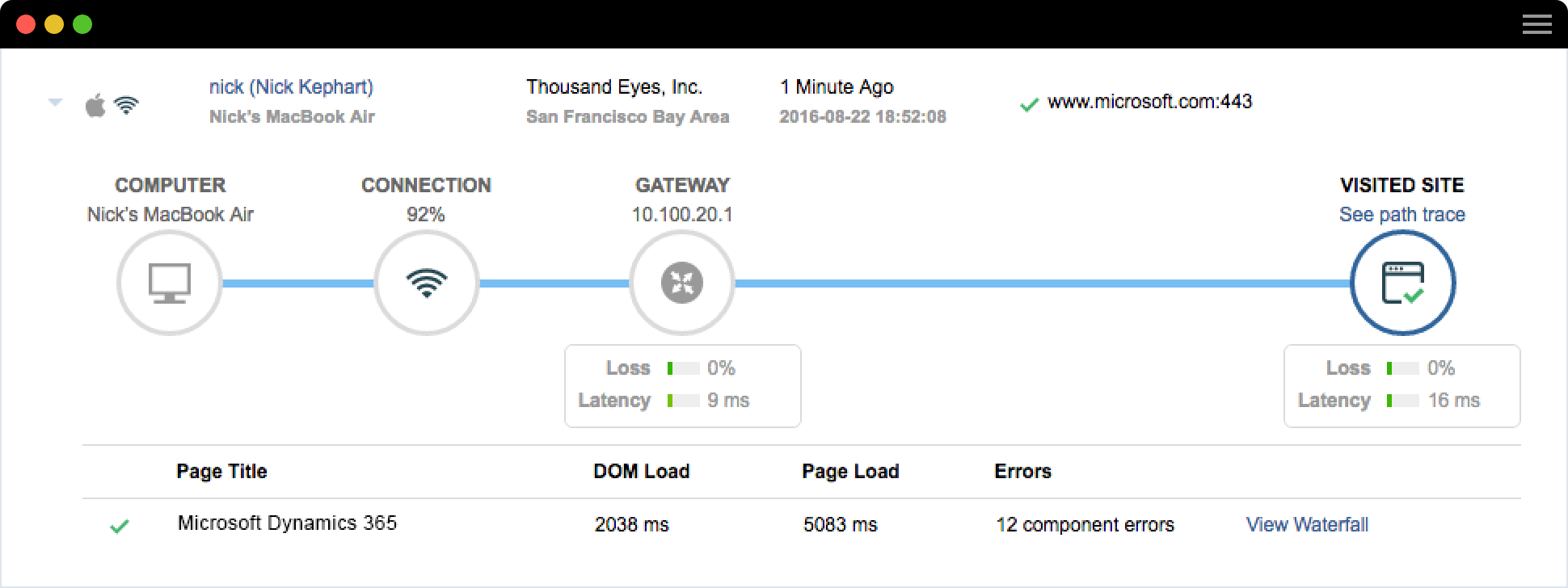This screenshot has width=1568, height=588.
Task: Click the Page Load column header
Action: click(x=850, y=472)
